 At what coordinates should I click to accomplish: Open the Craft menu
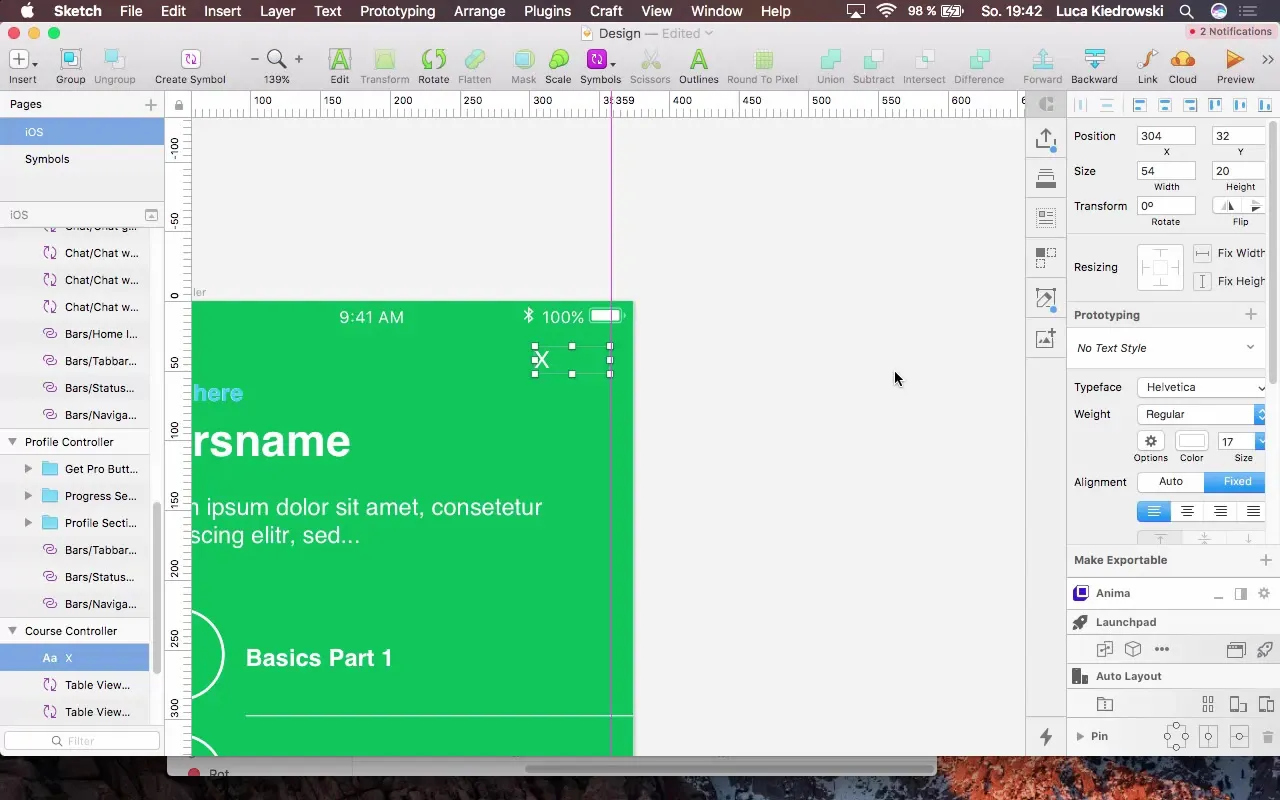click(x=606, y=11)
